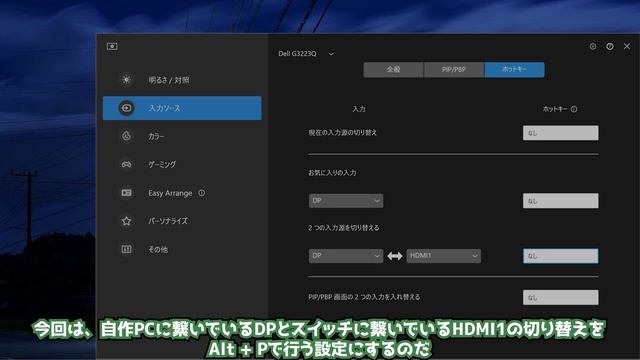Click the PIP/PBP 画面の2つの入力を入れ替える label

[x=364, y=297]
